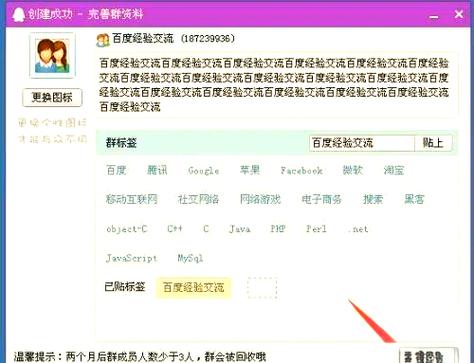
Task: Select the 苹果 tag
Action: 250,170
